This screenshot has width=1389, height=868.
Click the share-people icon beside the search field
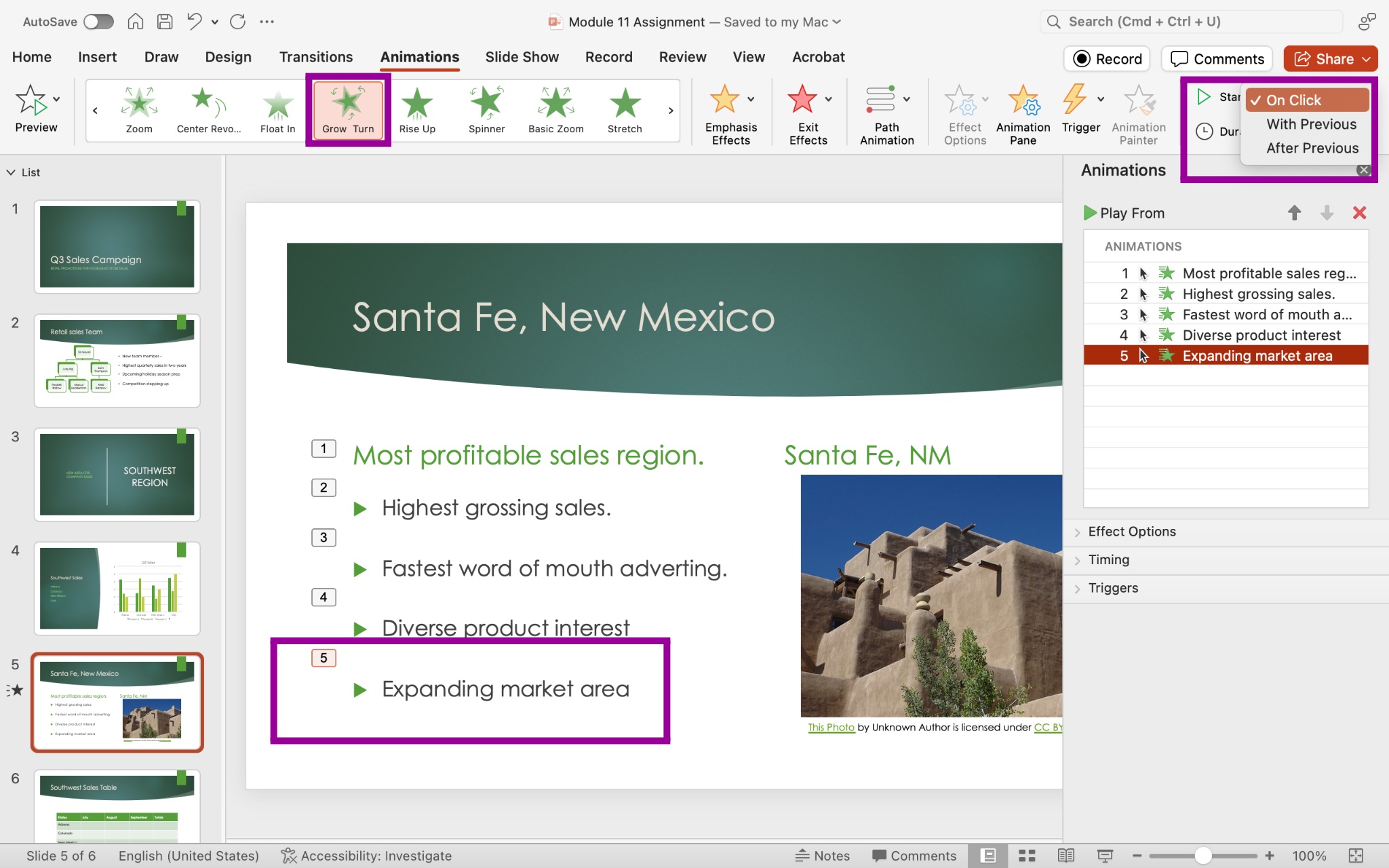tap(1367, 22)
